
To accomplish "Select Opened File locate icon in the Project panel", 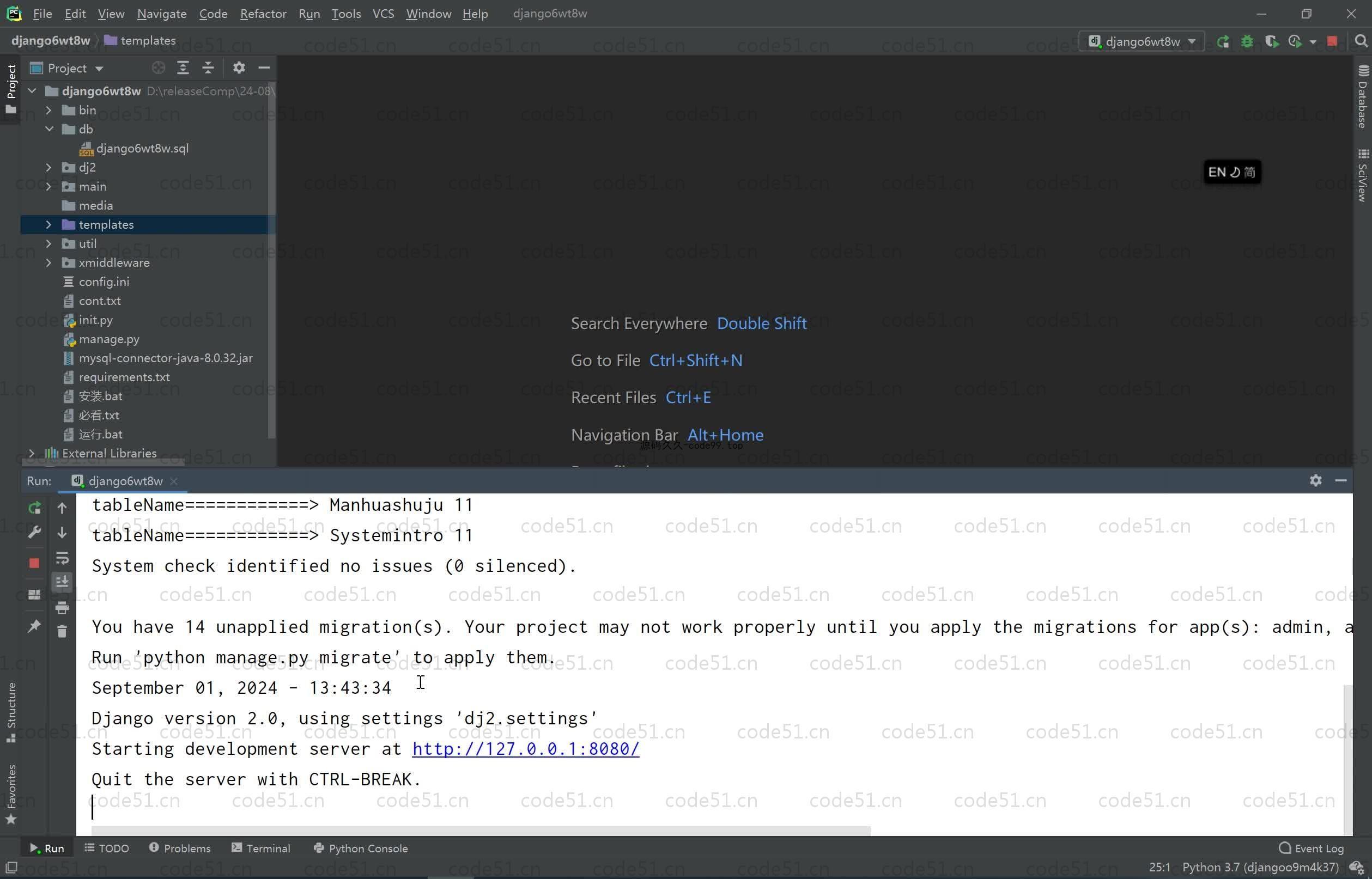I will (x=158, y=68).
